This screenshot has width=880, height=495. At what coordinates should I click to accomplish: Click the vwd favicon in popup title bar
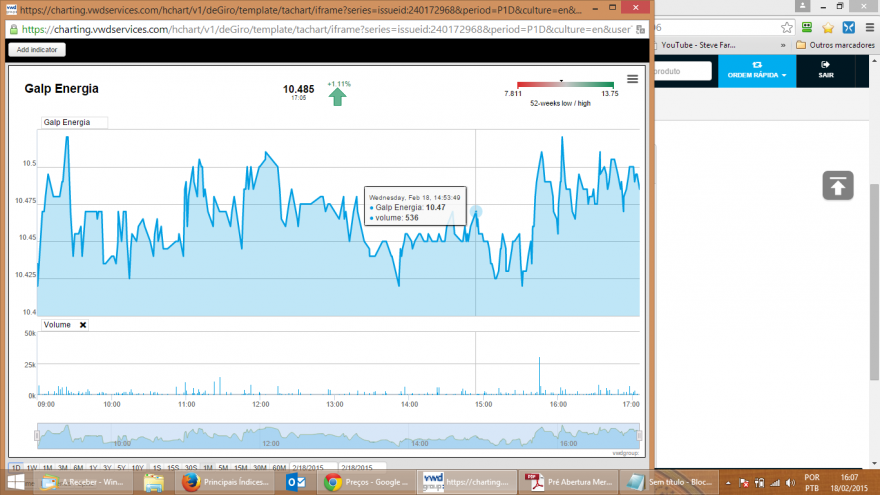coord(11,9)
